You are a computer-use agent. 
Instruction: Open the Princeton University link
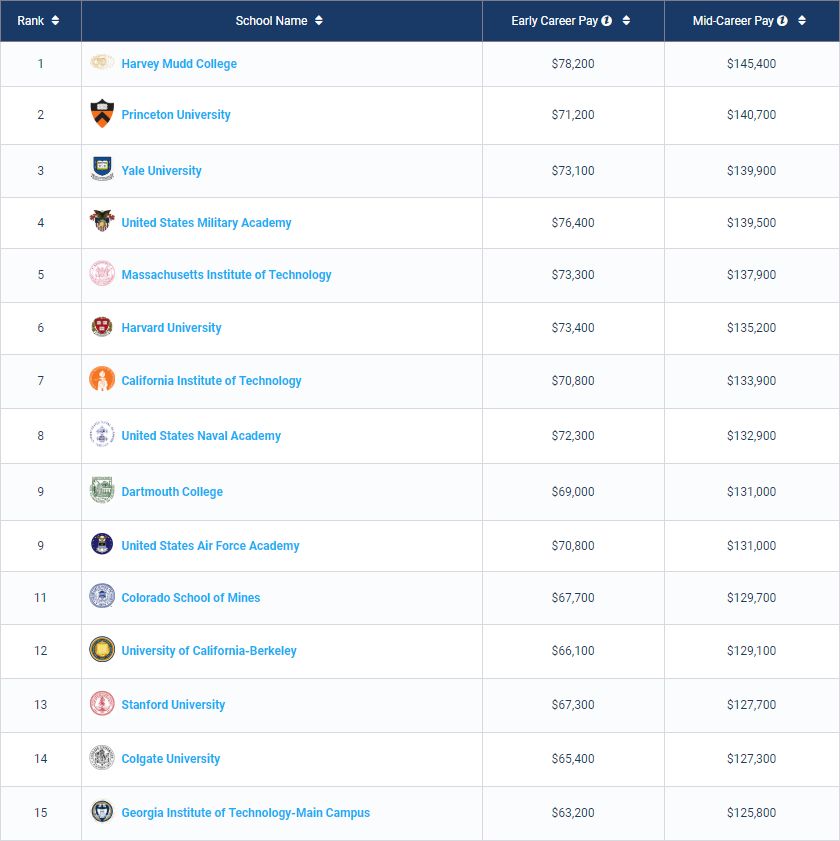176,115
